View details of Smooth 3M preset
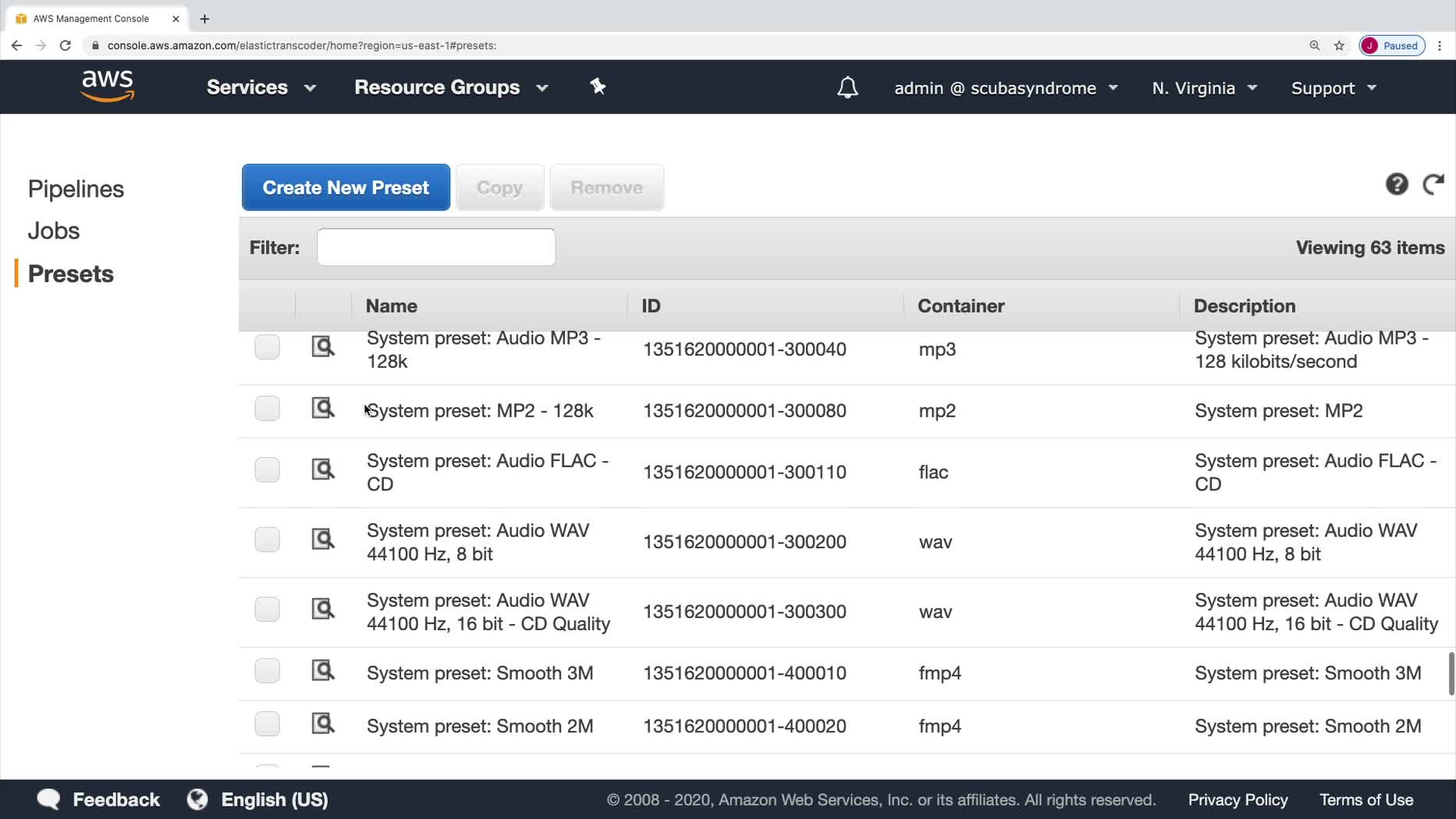The width and height of the screenshot is (1456, 819). [x=322, y=670]
